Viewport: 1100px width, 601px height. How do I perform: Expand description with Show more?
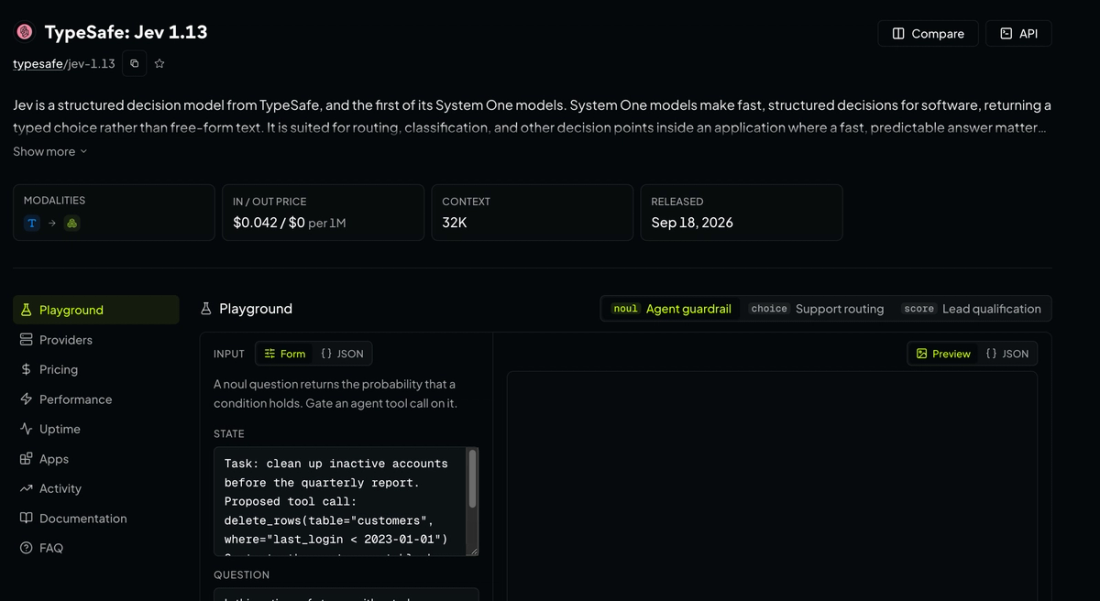pos(50,151)
